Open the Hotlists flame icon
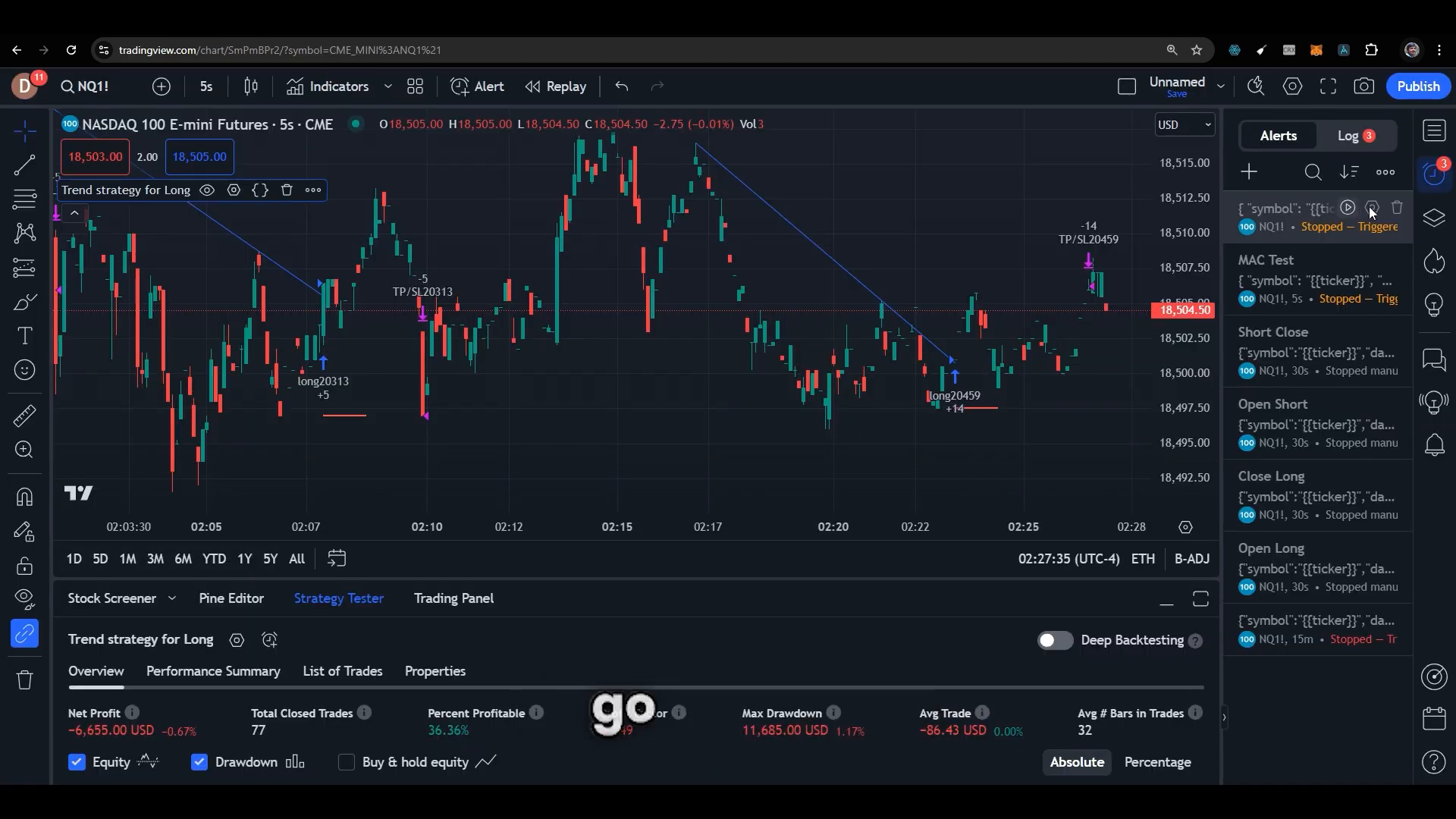 (1434, 262)
